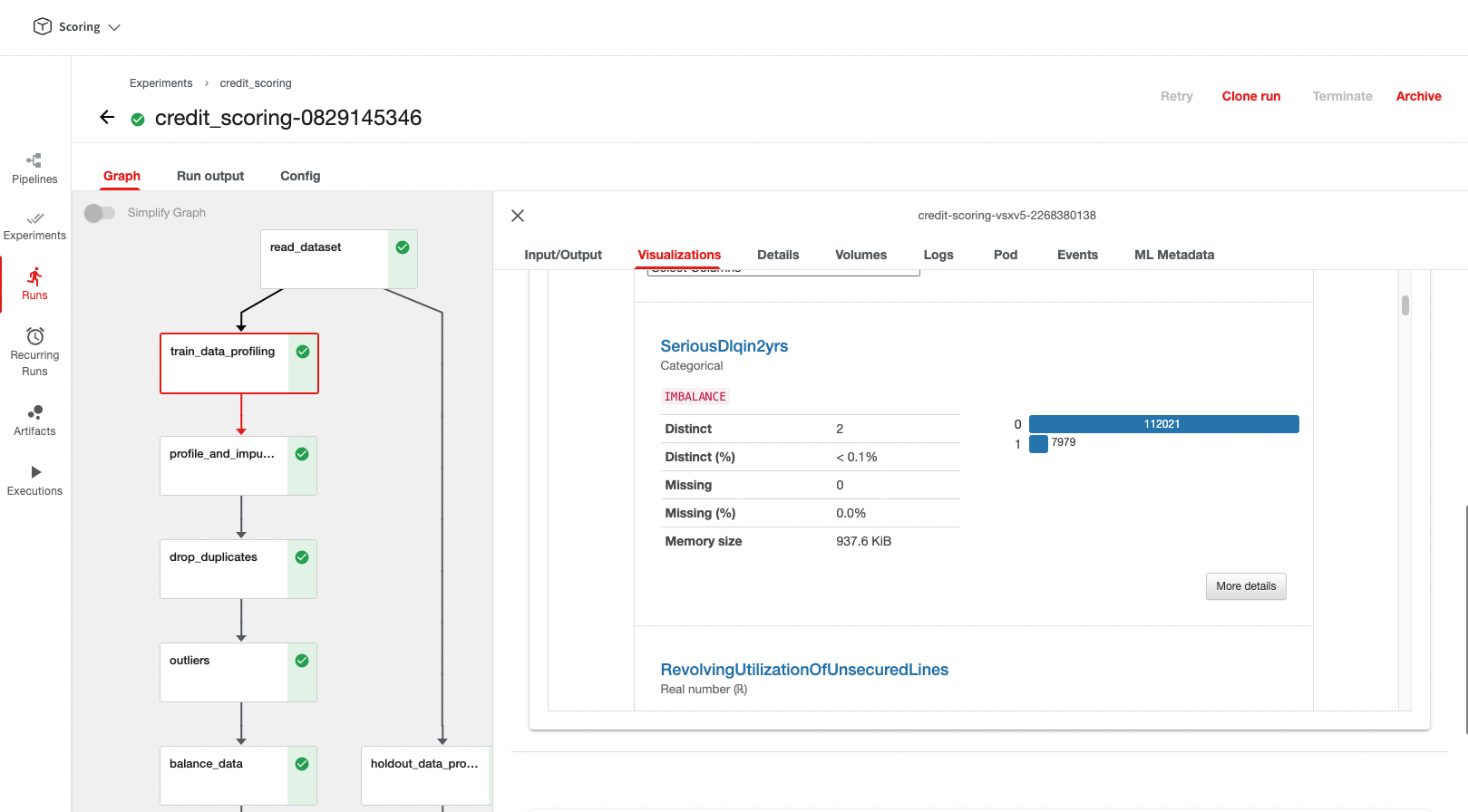Viewport: 1468px width, 812px height.
Task: Select the read_dataset graph node
Action: click(339, 259)
